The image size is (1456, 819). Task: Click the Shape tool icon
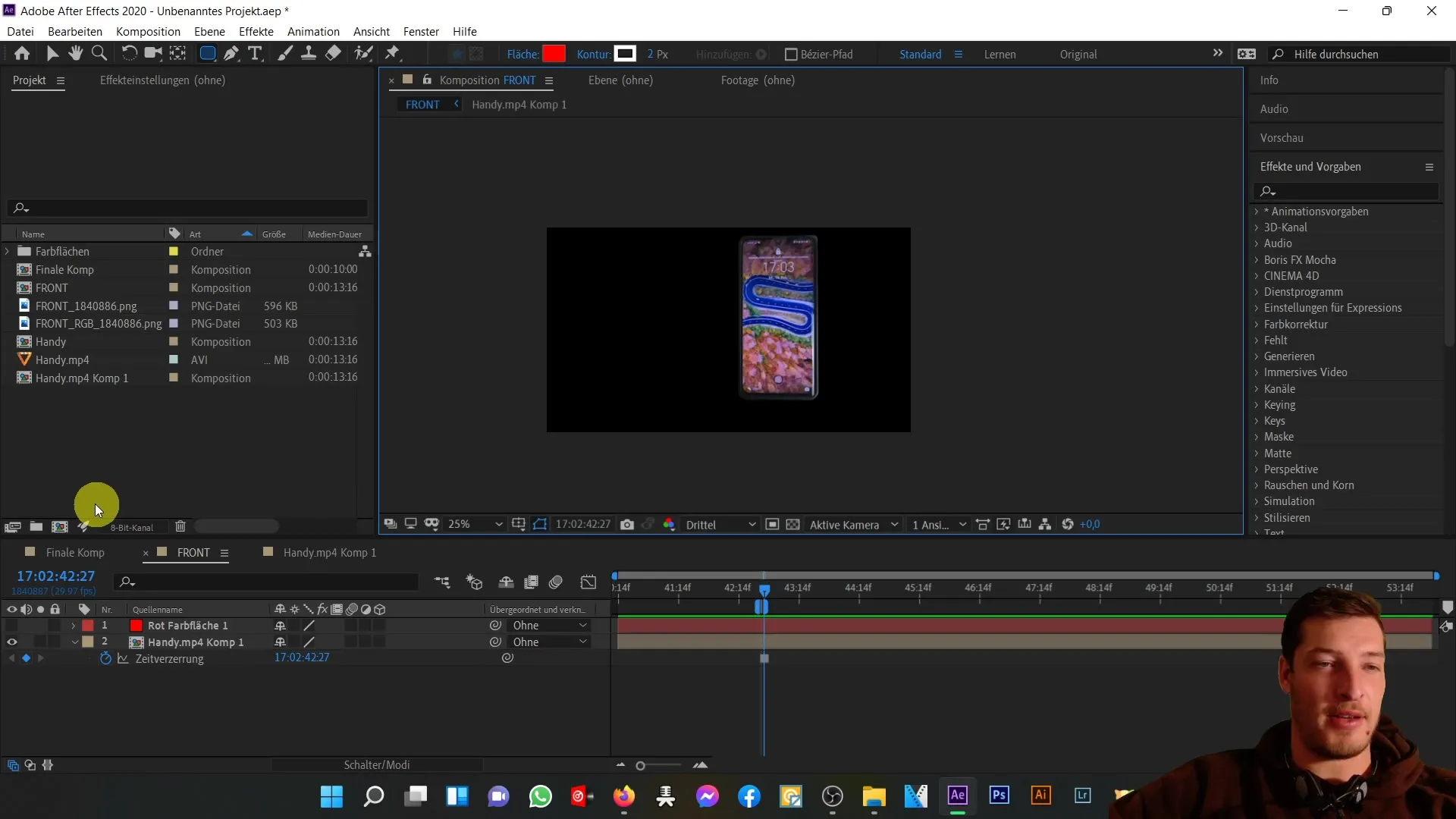click(206, 54)
